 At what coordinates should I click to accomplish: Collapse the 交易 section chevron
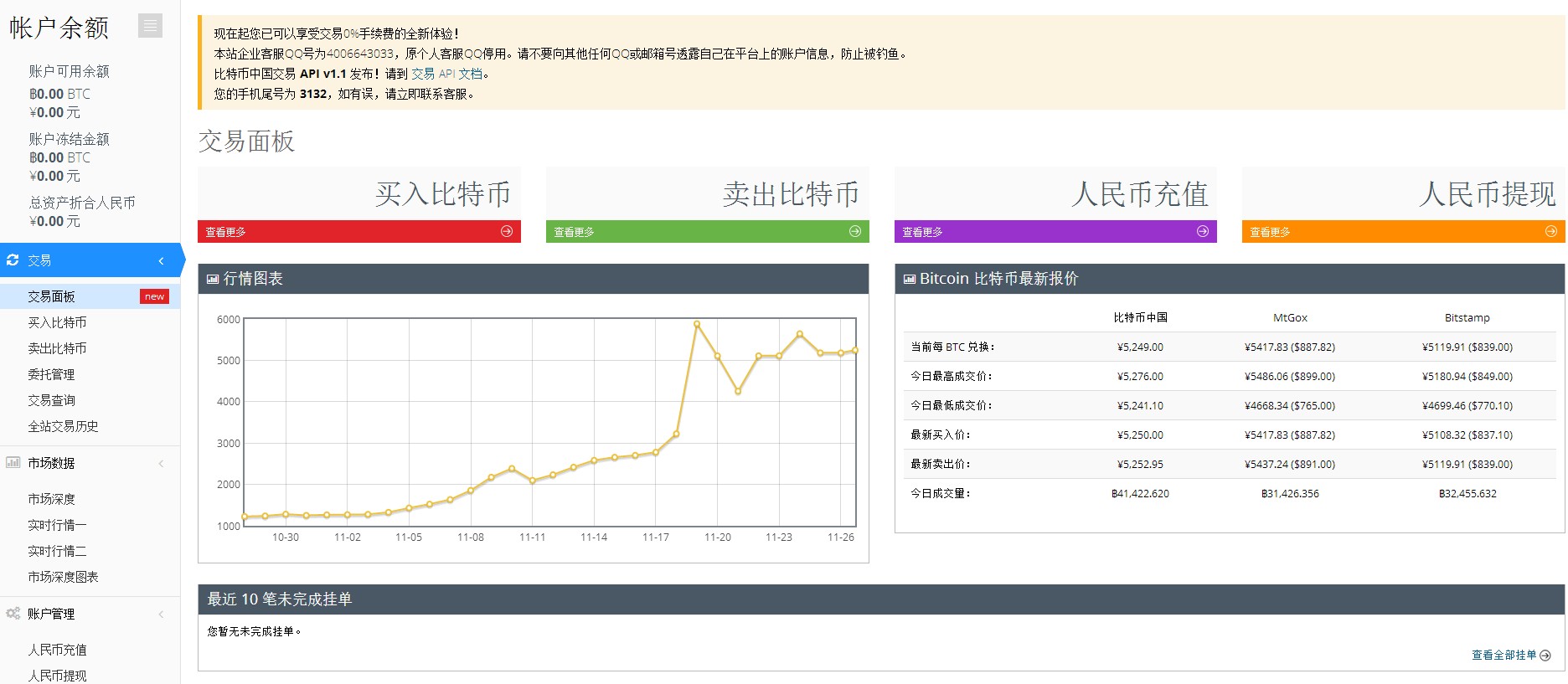pos(161,261)
